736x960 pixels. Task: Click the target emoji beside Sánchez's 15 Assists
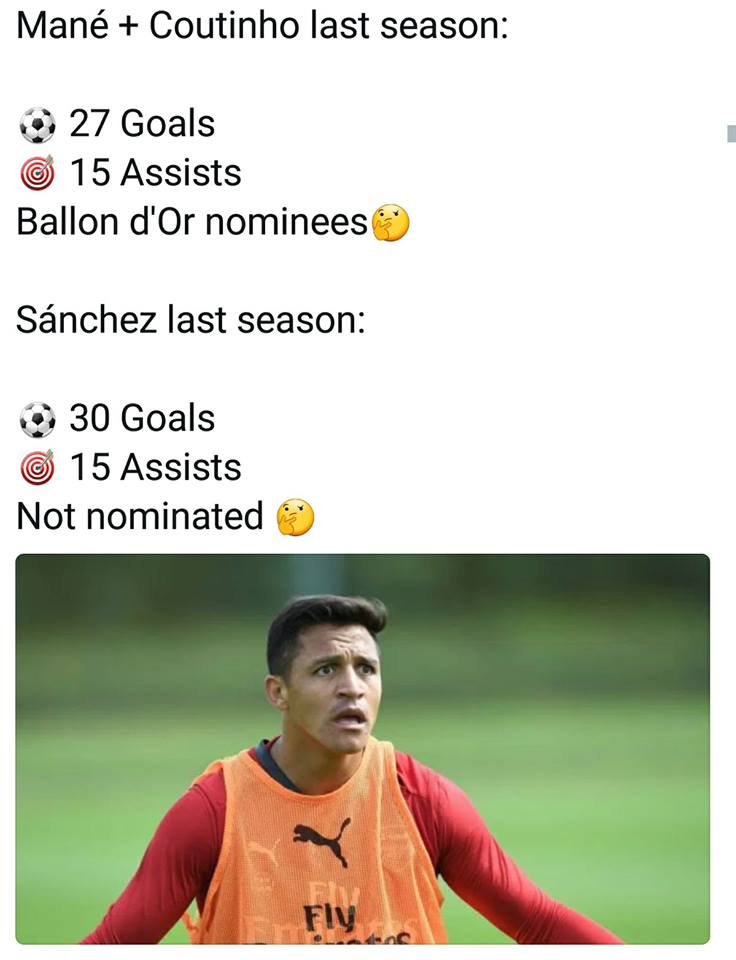37,469
